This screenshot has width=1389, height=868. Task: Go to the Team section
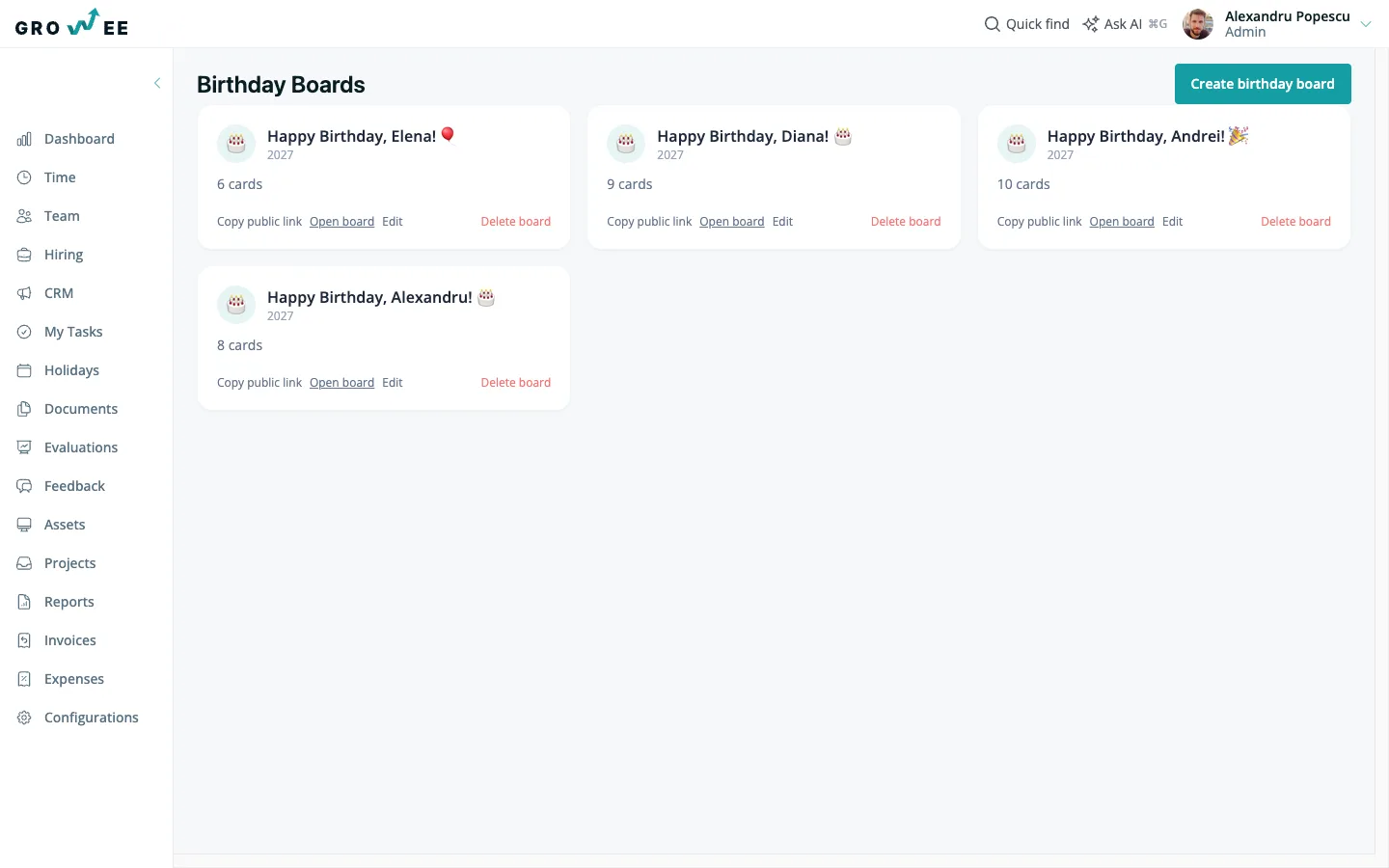click(62, 216)
